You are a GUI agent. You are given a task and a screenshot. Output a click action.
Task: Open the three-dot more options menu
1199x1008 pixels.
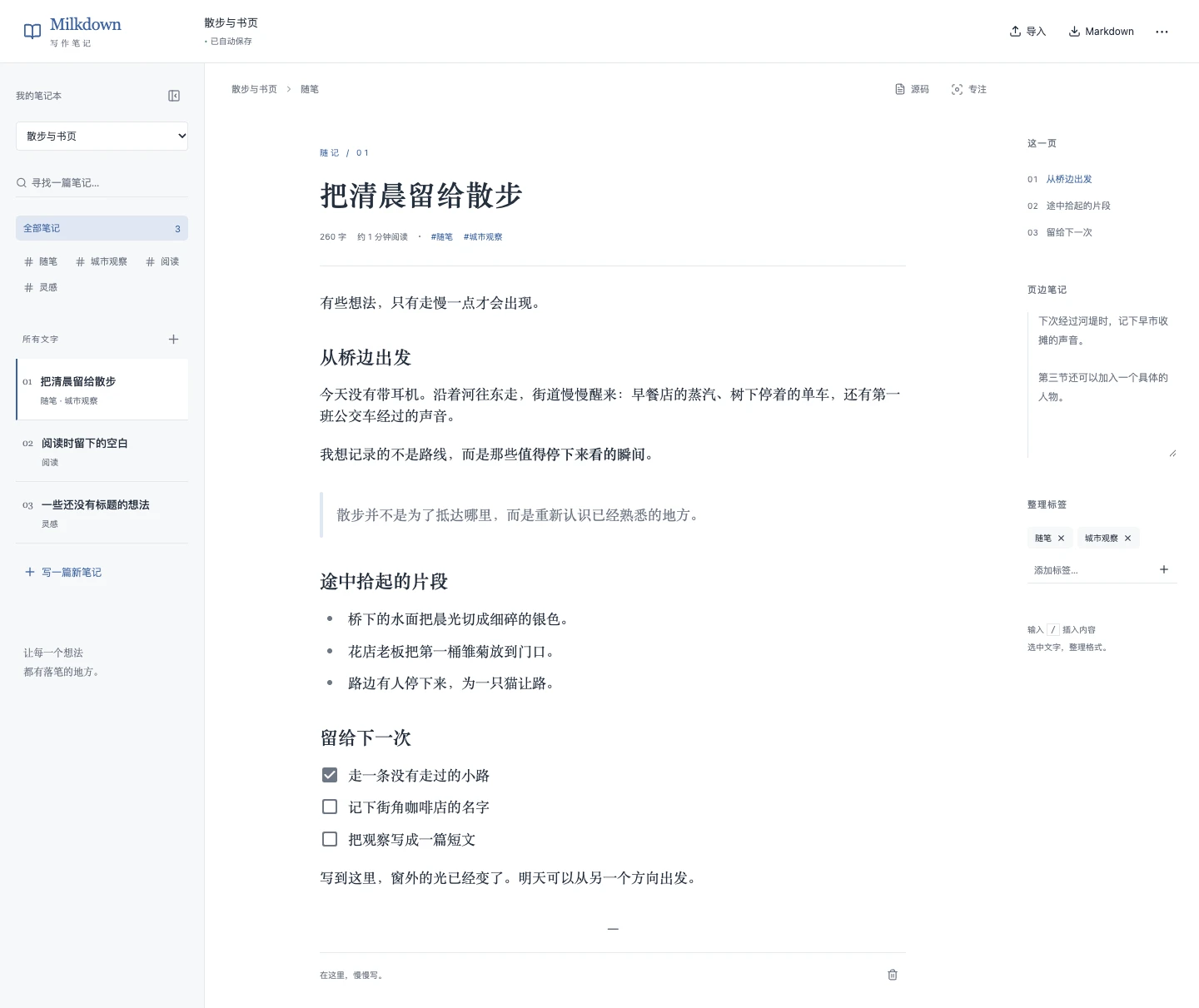pyautogui.click(x=1162, y=32)
